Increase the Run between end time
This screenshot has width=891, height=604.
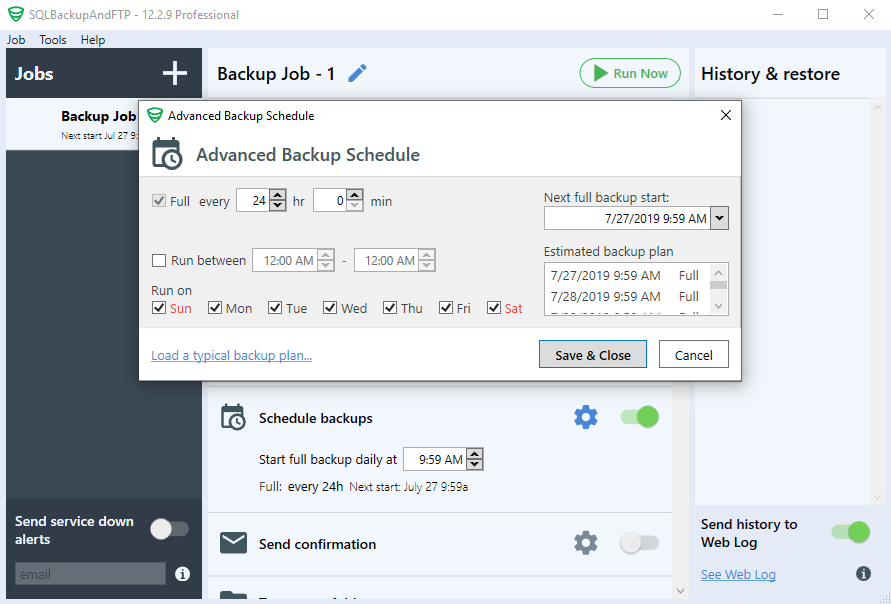tap(427, 255)
